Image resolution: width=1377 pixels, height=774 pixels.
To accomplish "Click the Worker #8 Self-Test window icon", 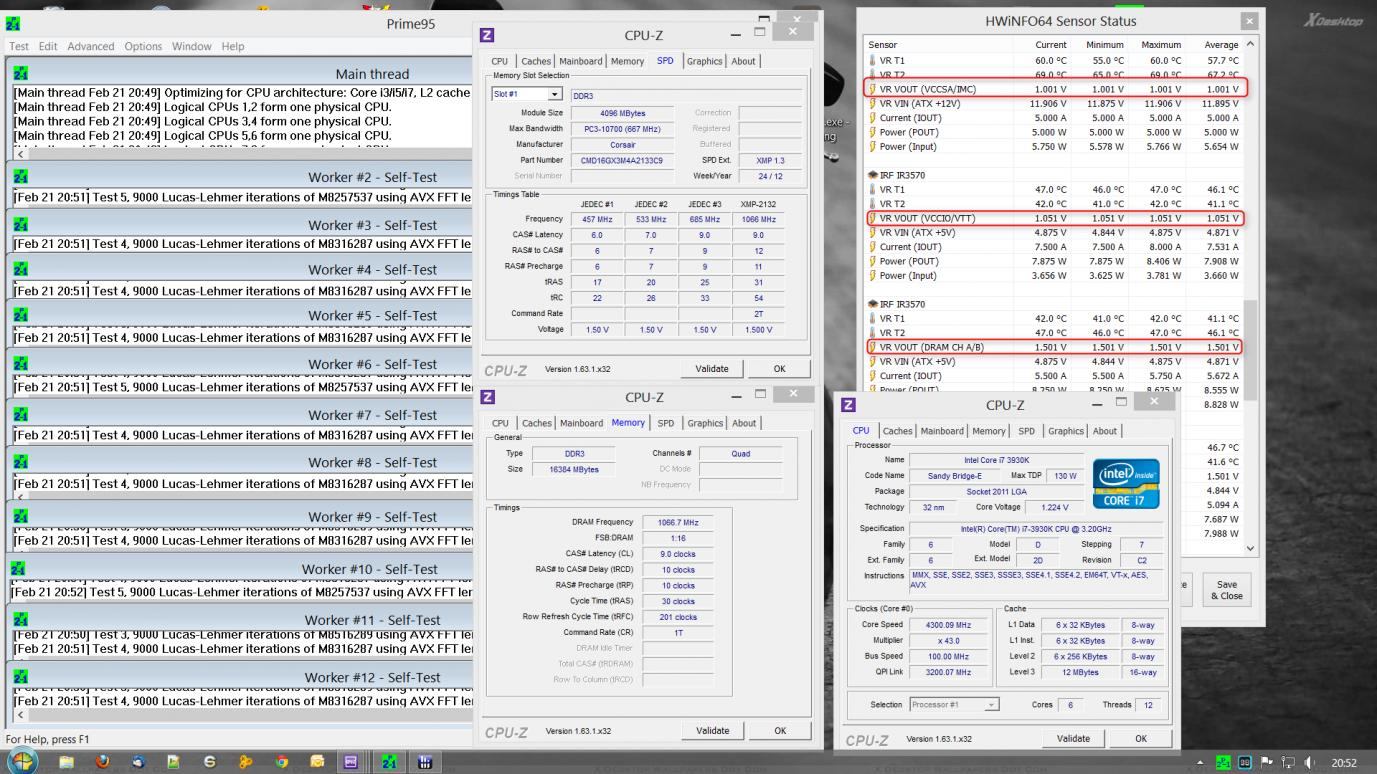I will (21, 462).
